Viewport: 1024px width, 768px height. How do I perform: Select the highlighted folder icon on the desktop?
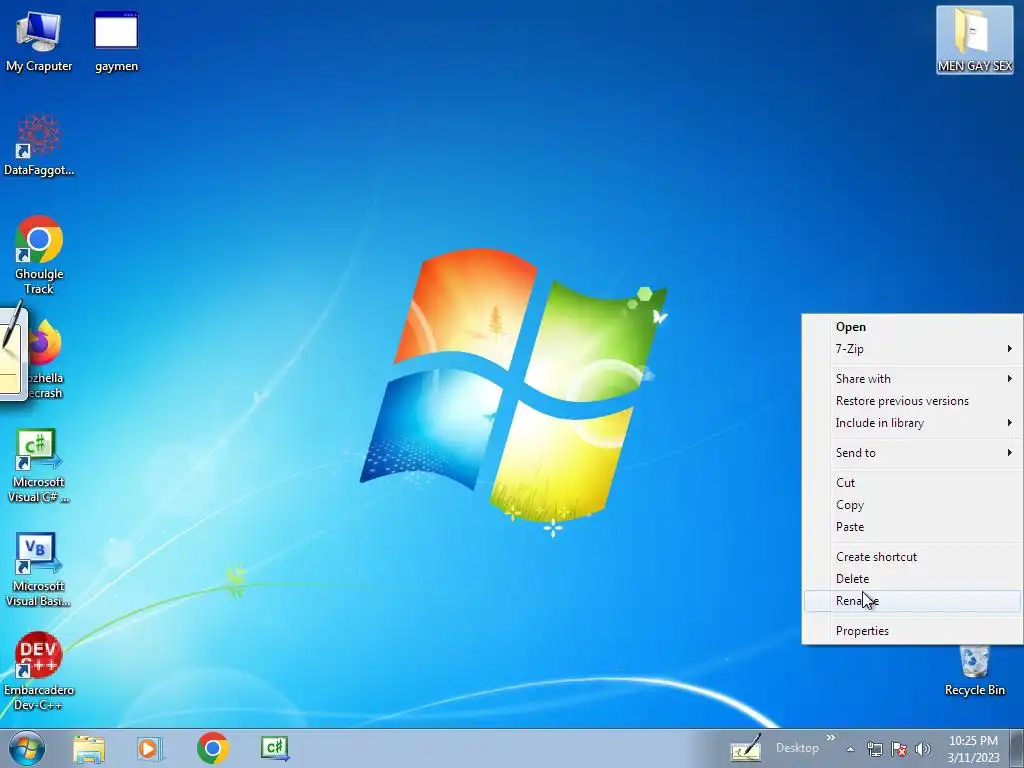(x=974, y=40)
